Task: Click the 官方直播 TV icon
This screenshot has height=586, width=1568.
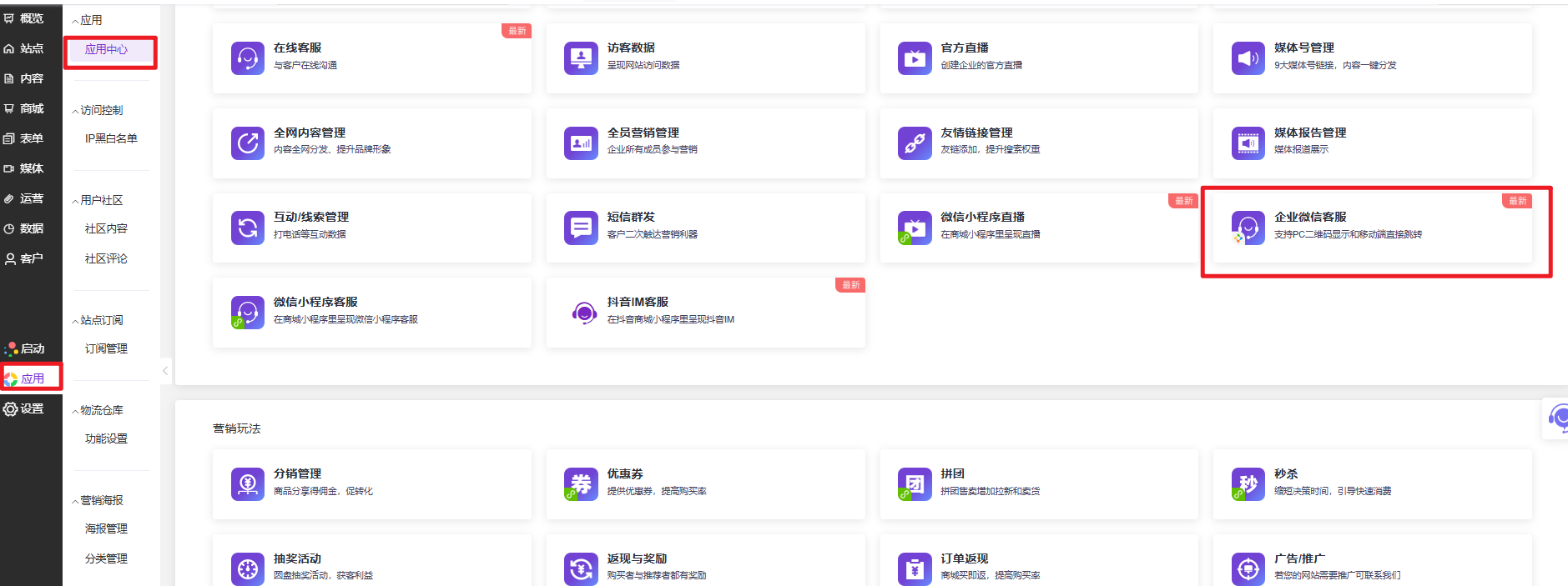Action: point(913,58)
